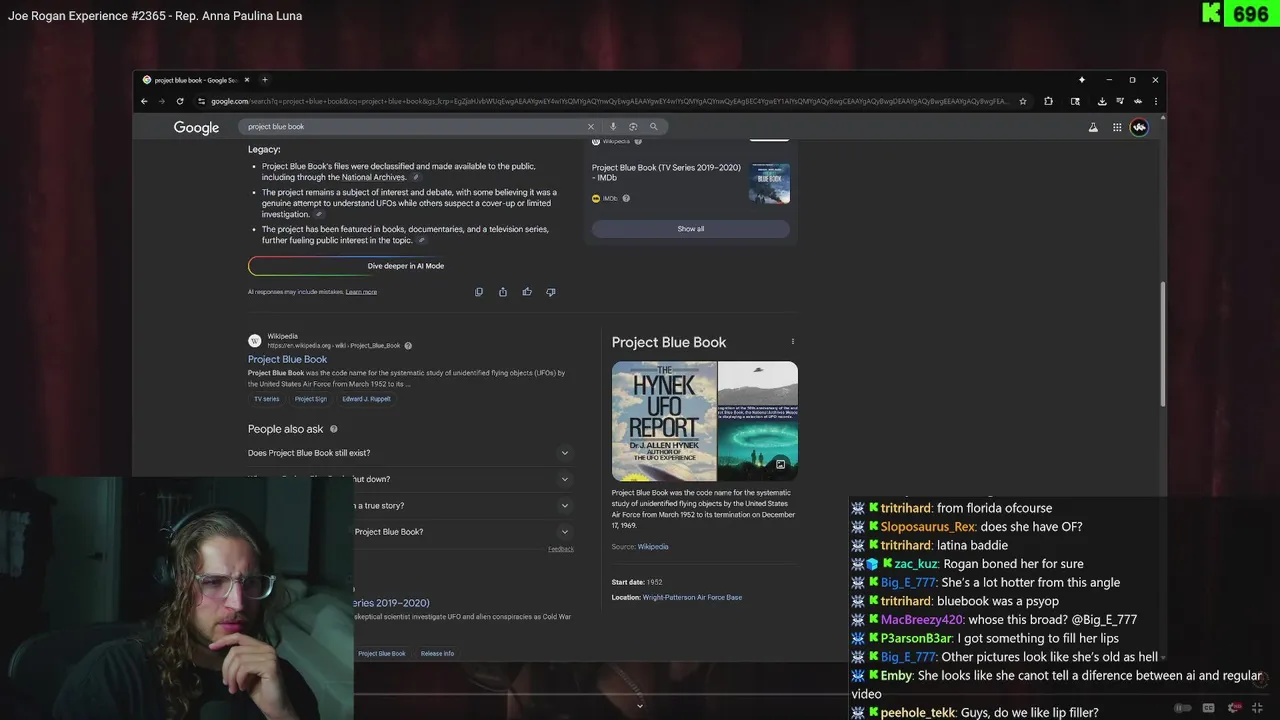Open the browser downloads icon

pyautogui.click(x=1102, y=101)
